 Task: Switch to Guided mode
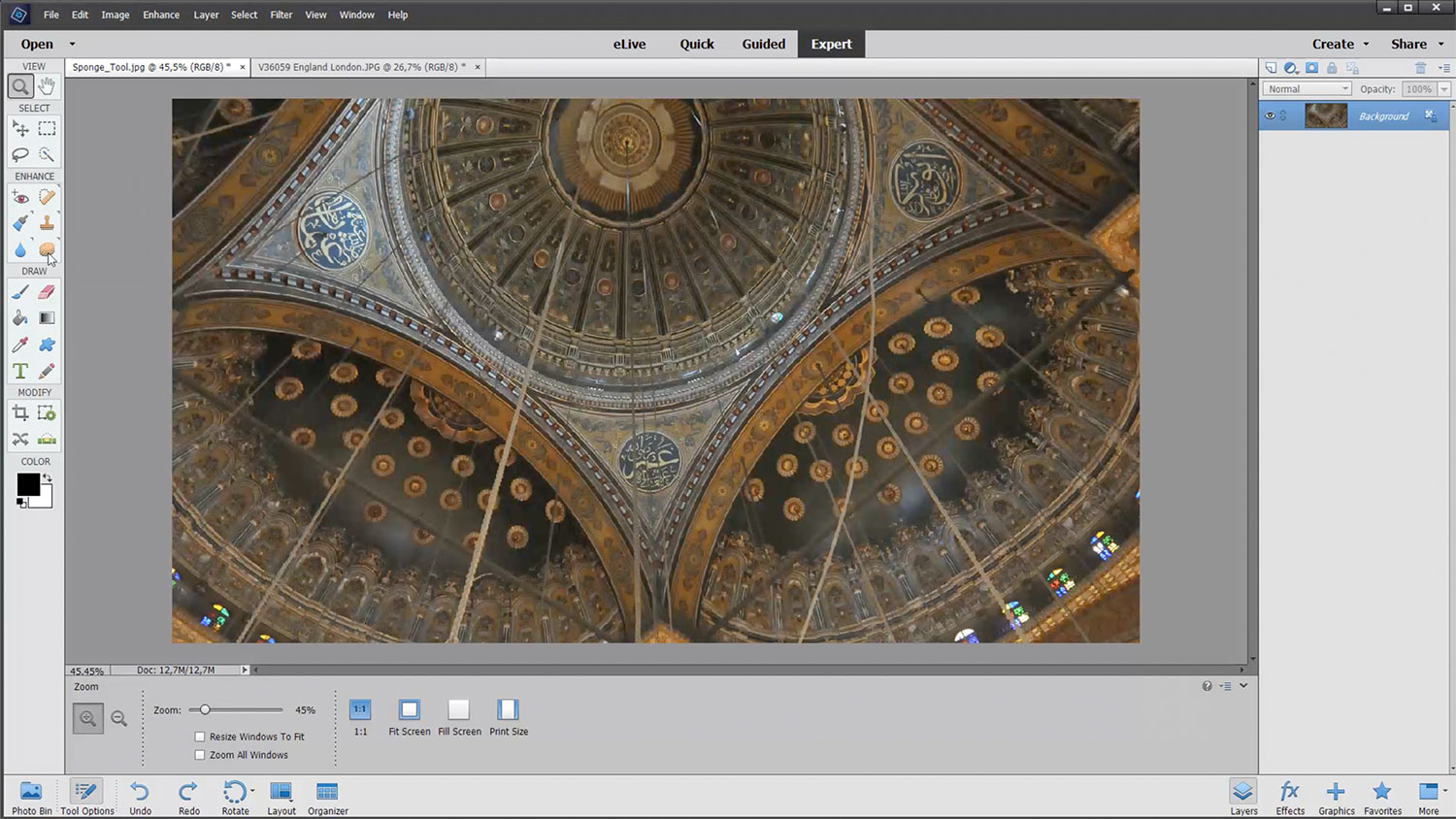[763, 44]
